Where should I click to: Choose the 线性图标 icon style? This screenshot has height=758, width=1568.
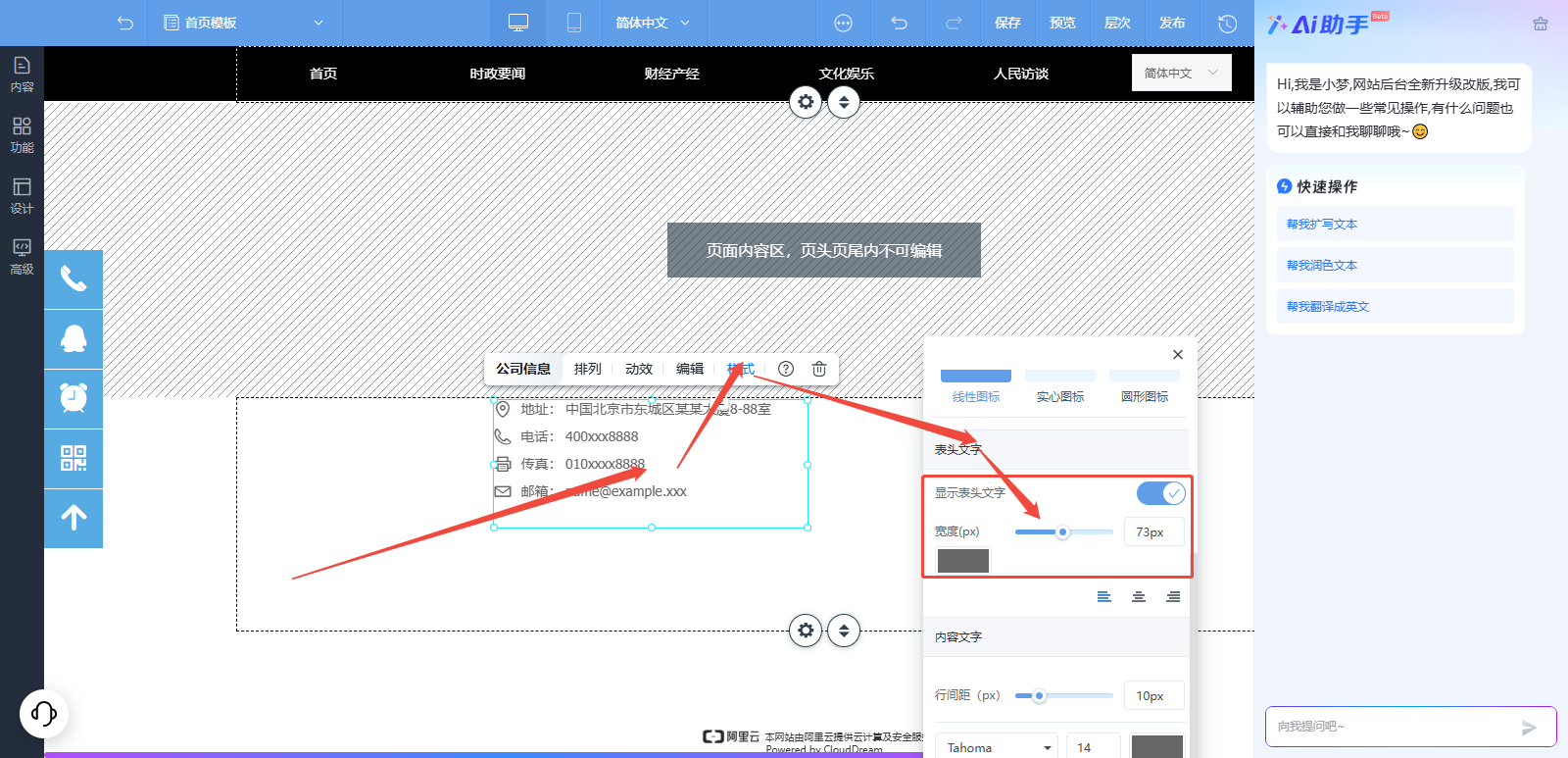coord(976,386)
